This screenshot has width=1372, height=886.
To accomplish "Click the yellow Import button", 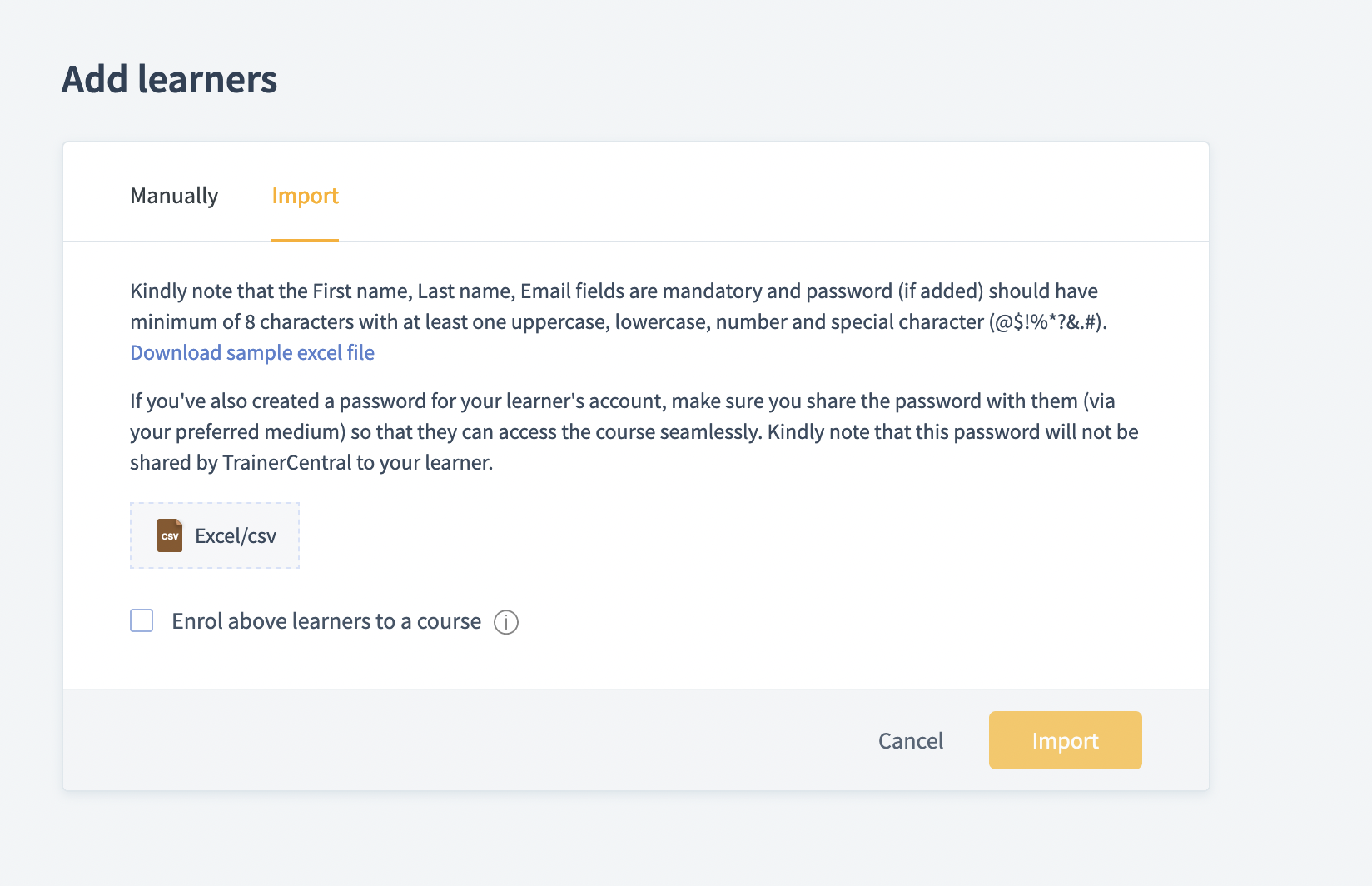I will click(x=1065, y=740).
